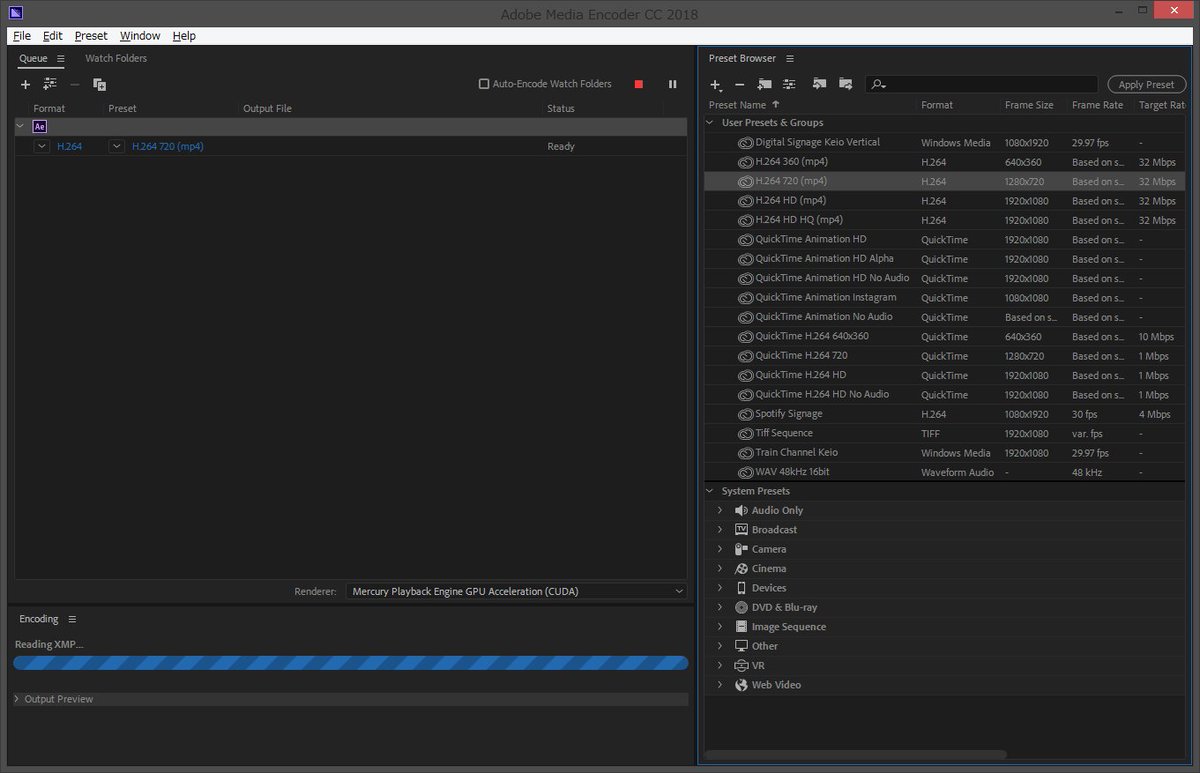Click the TV icon for Broadcast

(741, 530)
